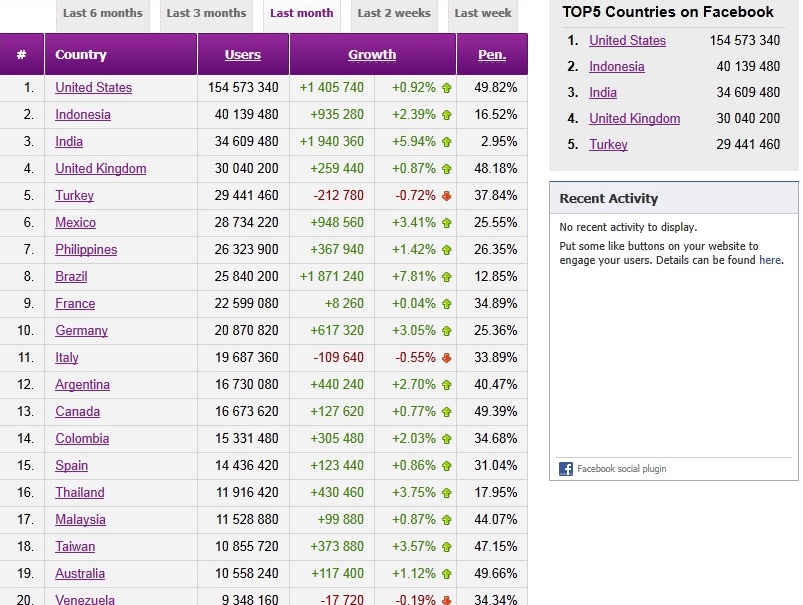Open United Kingdom link in TOP5 list
The image size is (803, 605).
pos(634,118)
